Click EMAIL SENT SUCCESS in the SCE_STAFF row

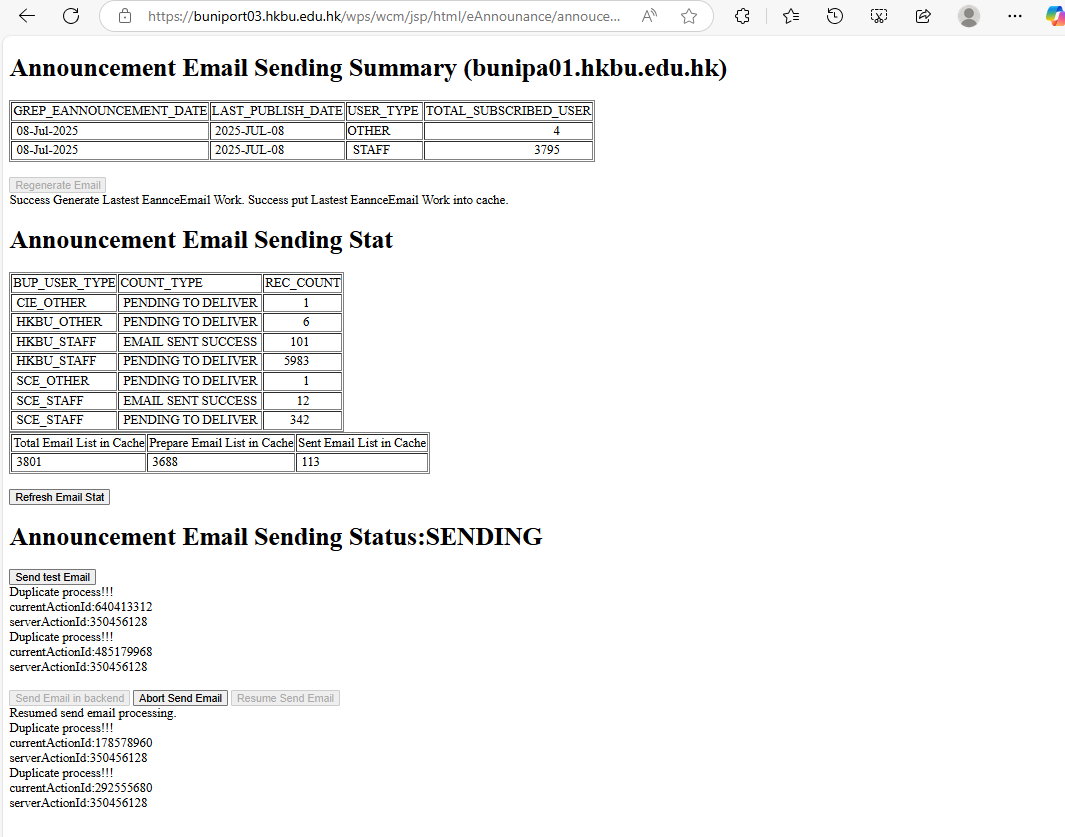pyautogui.click(x=189, y=400)
